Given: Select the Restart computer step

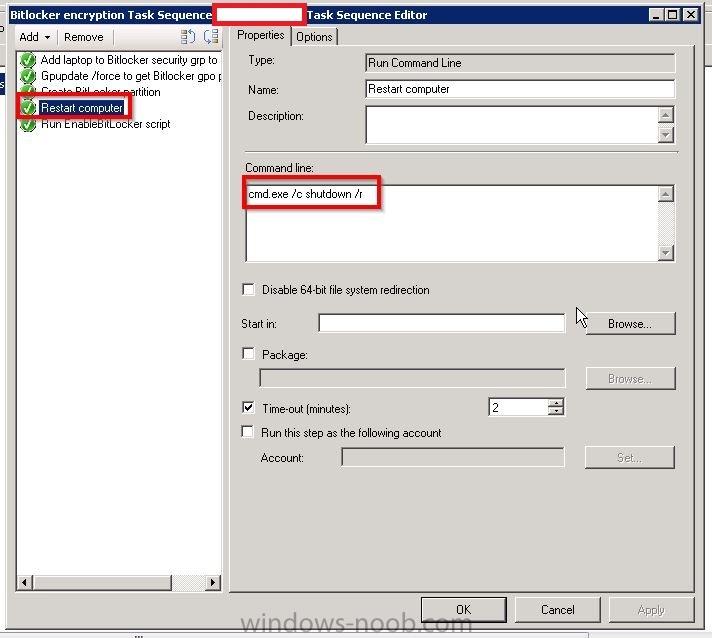Looking at the screenshot, I should click(x=82, y=108).
